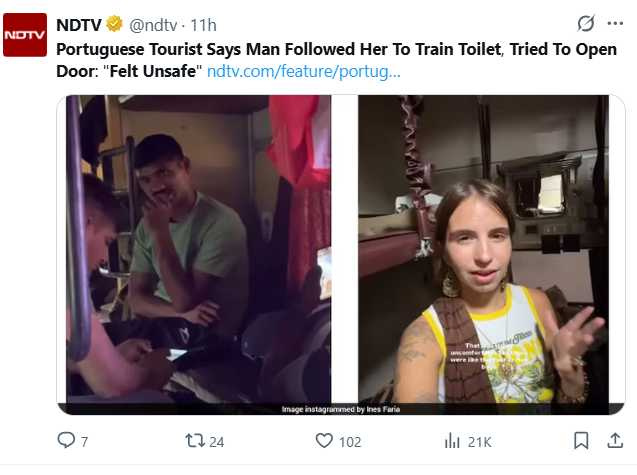Screen dimensions: 637x475
Task: Open the @ndtv handle link
Action: click(x=156, y=24)
